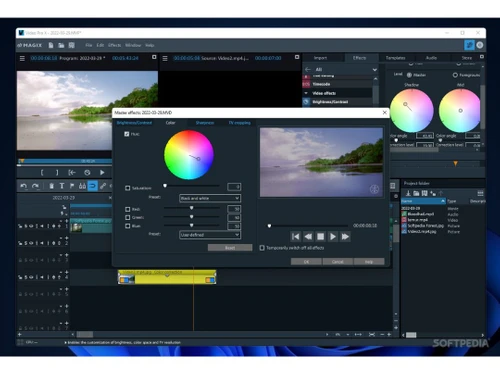The width and height of the screenshot is (500, 375).
Task: Set a marker with the flag icon
Action: pos(72,186)
